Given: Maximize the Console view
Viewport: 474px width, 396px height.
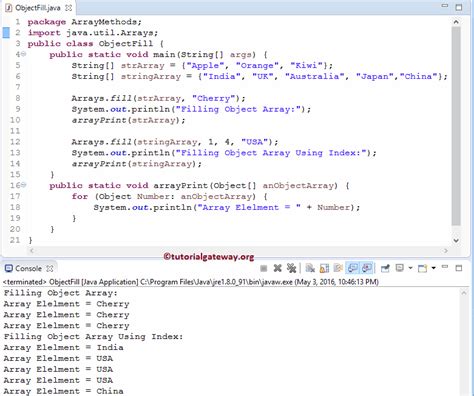Looking at the screenshot, I should point(459,268).
